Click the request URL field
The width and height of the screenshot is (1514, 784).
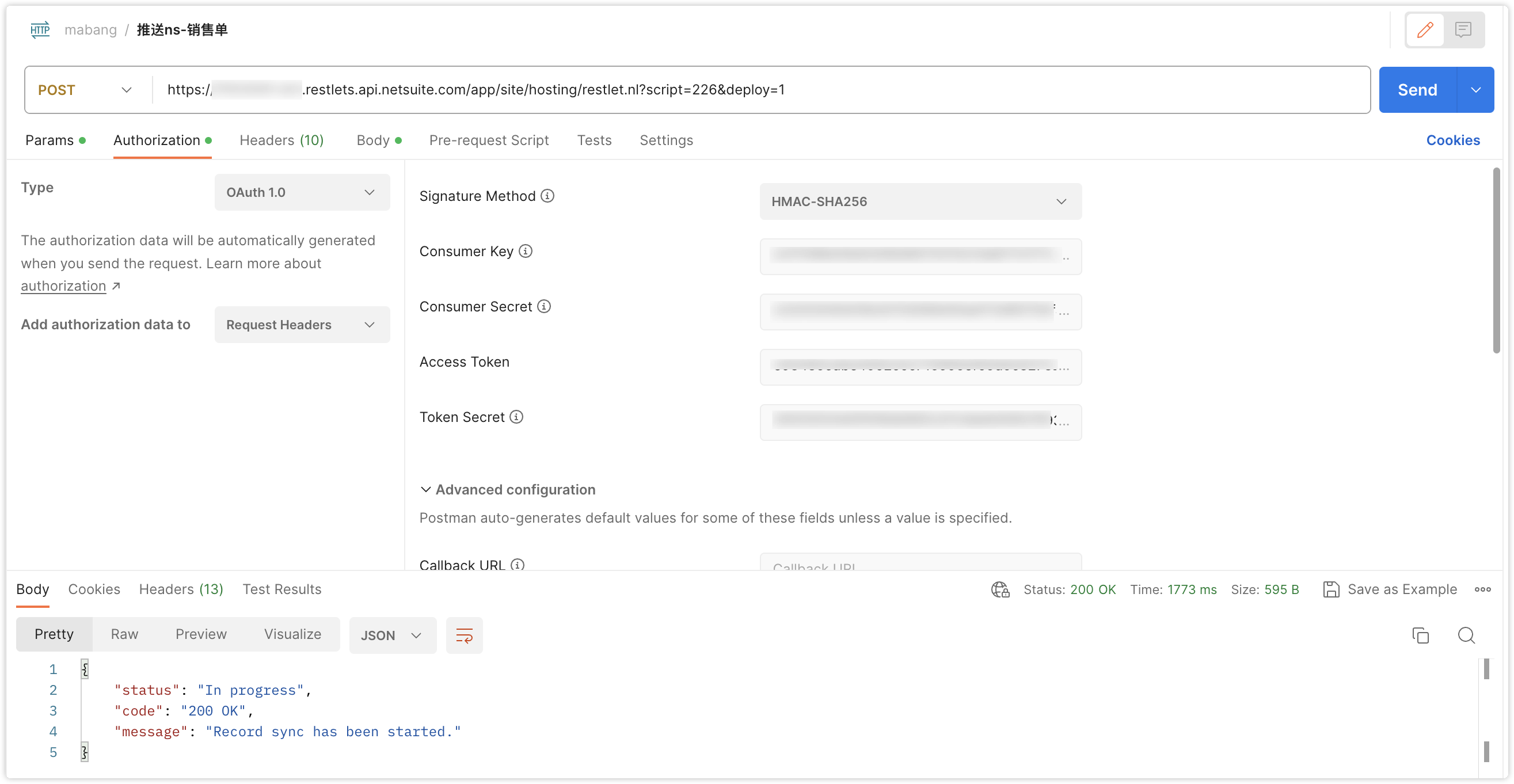tap(760, 90)
